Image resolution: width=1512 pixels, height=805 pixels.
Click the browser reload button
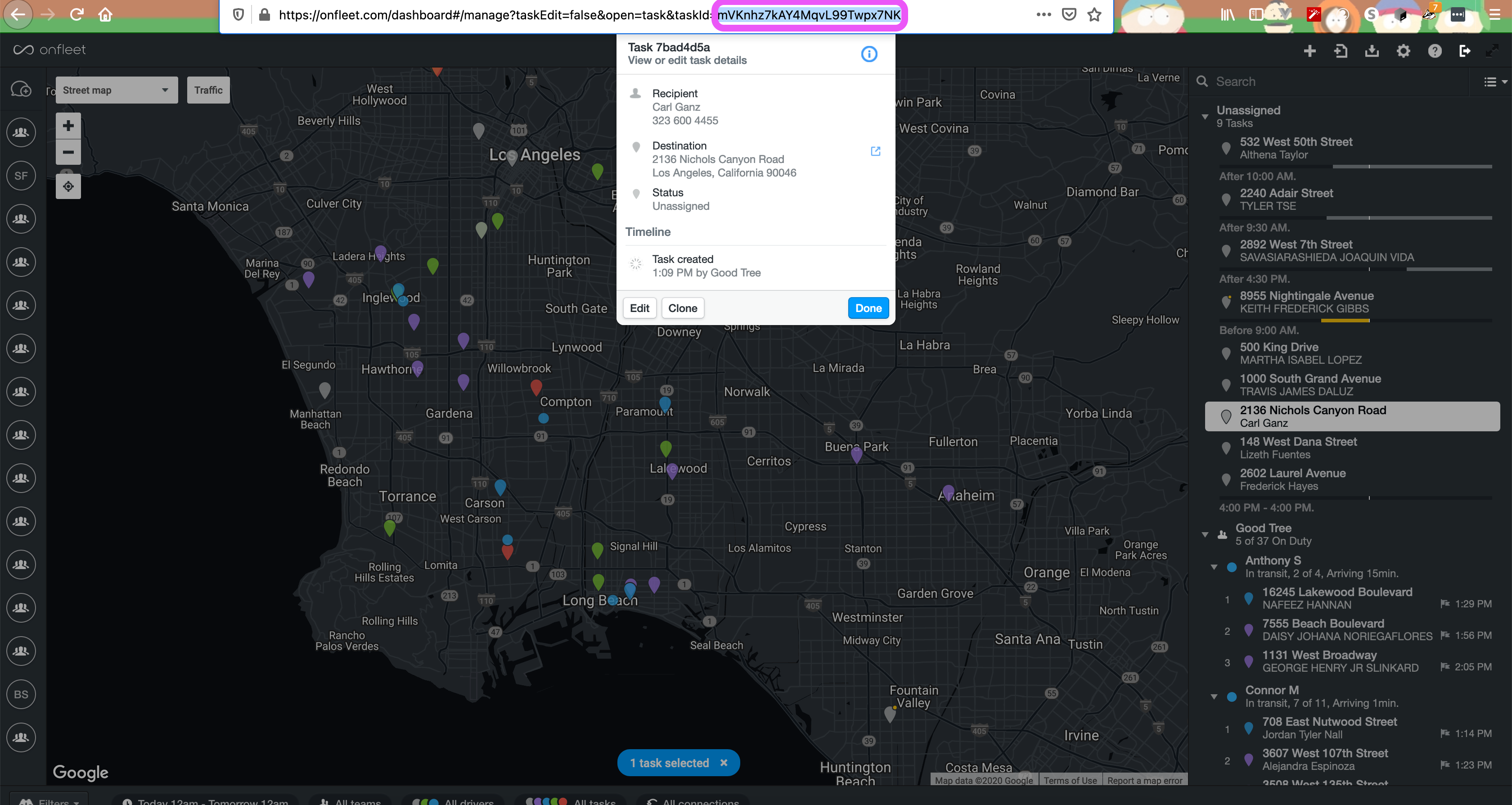coord(77,15)
